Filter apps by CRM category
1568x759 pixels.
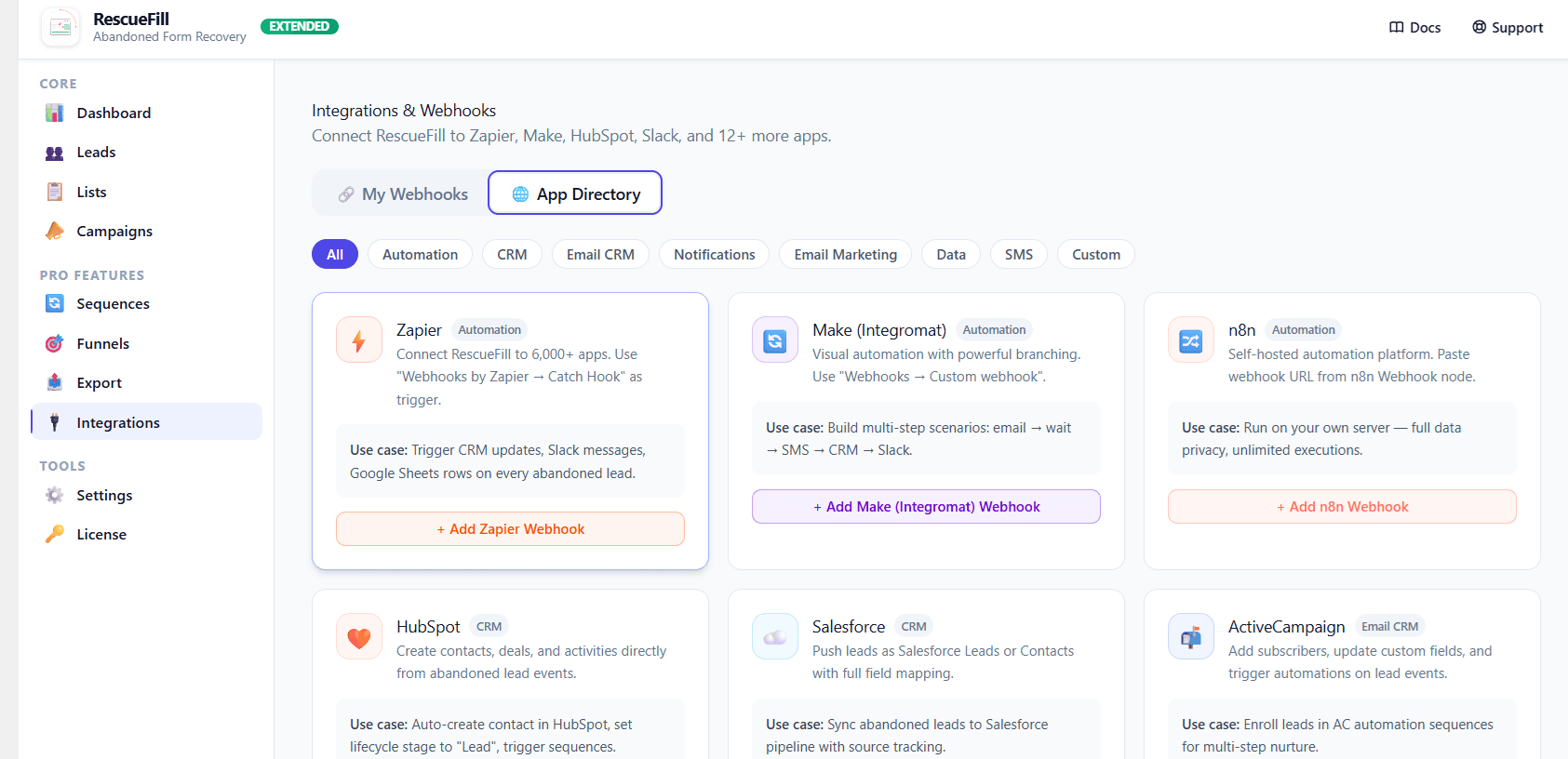(512, 254)
